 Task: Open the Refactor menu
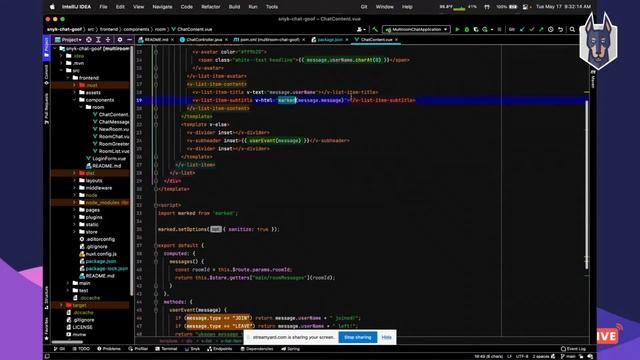211,7
